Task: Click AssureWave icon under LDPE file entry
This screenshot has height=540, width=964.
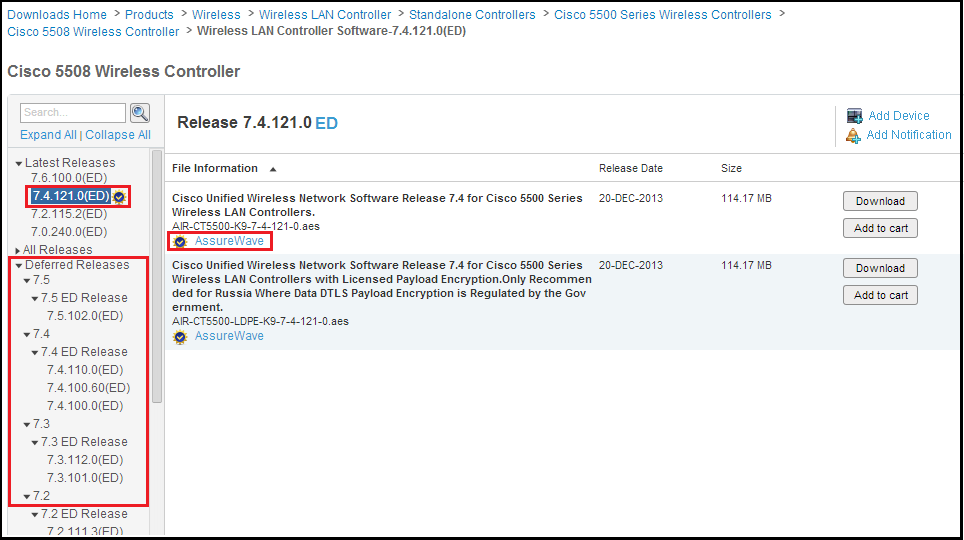Action: pos(180,337)
